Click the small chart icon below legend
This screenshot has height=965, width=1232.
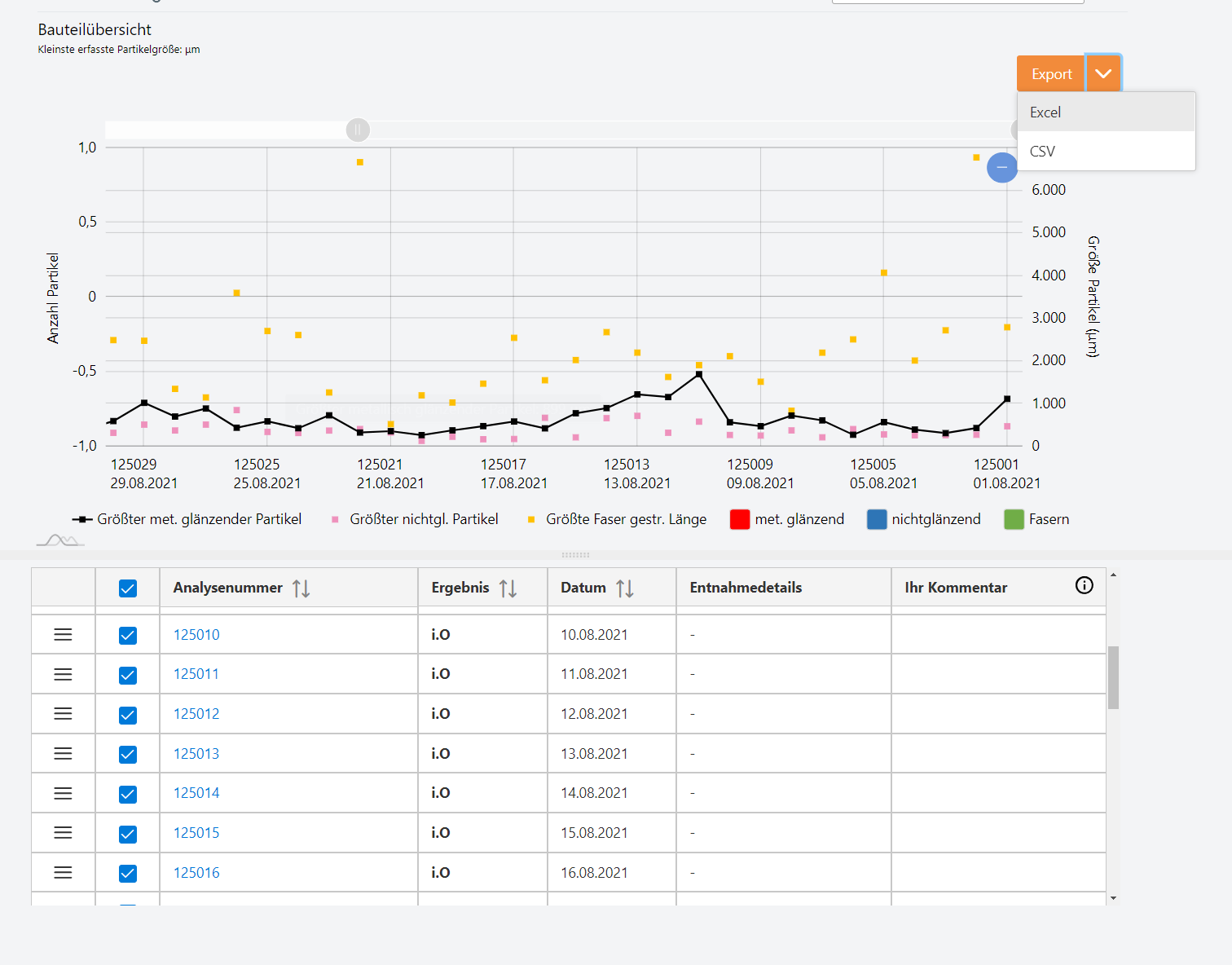pyautogui.click(x=60, y=540)
